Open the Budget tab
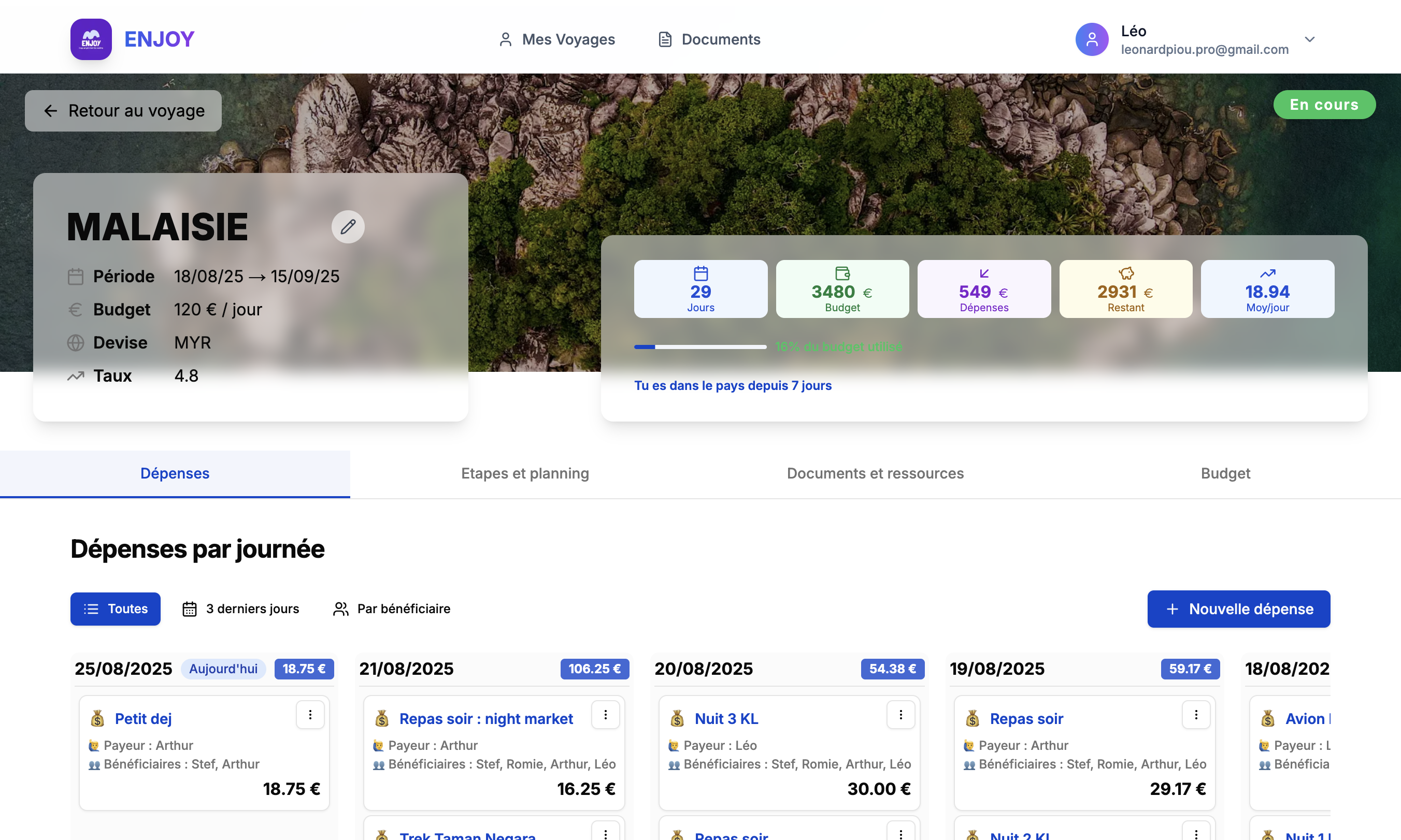 [1225, 473]
